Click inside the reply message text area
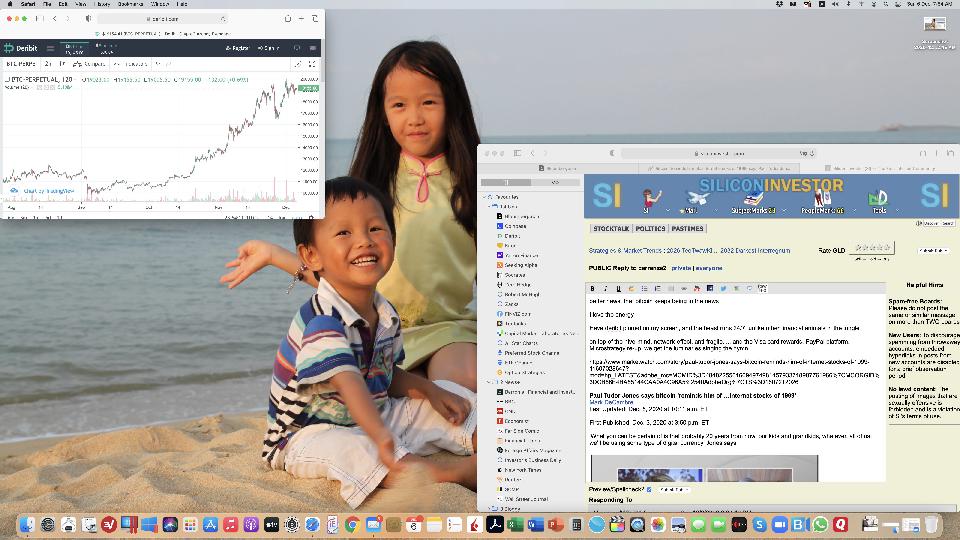Viewport: 960px width, 540px height. 735,388
